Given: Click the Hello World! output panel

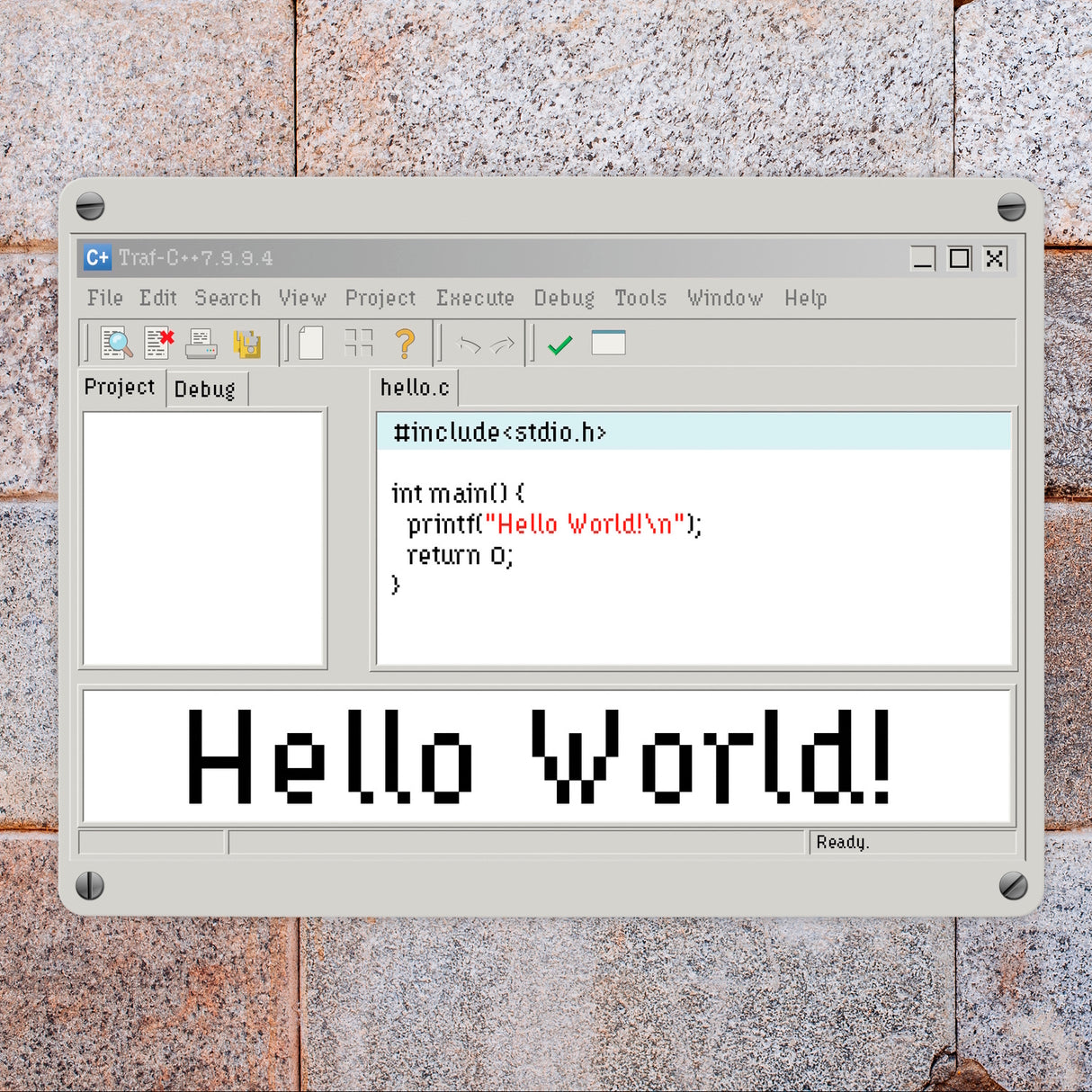Looking at the screenshot, I should (x=547, y=756).
